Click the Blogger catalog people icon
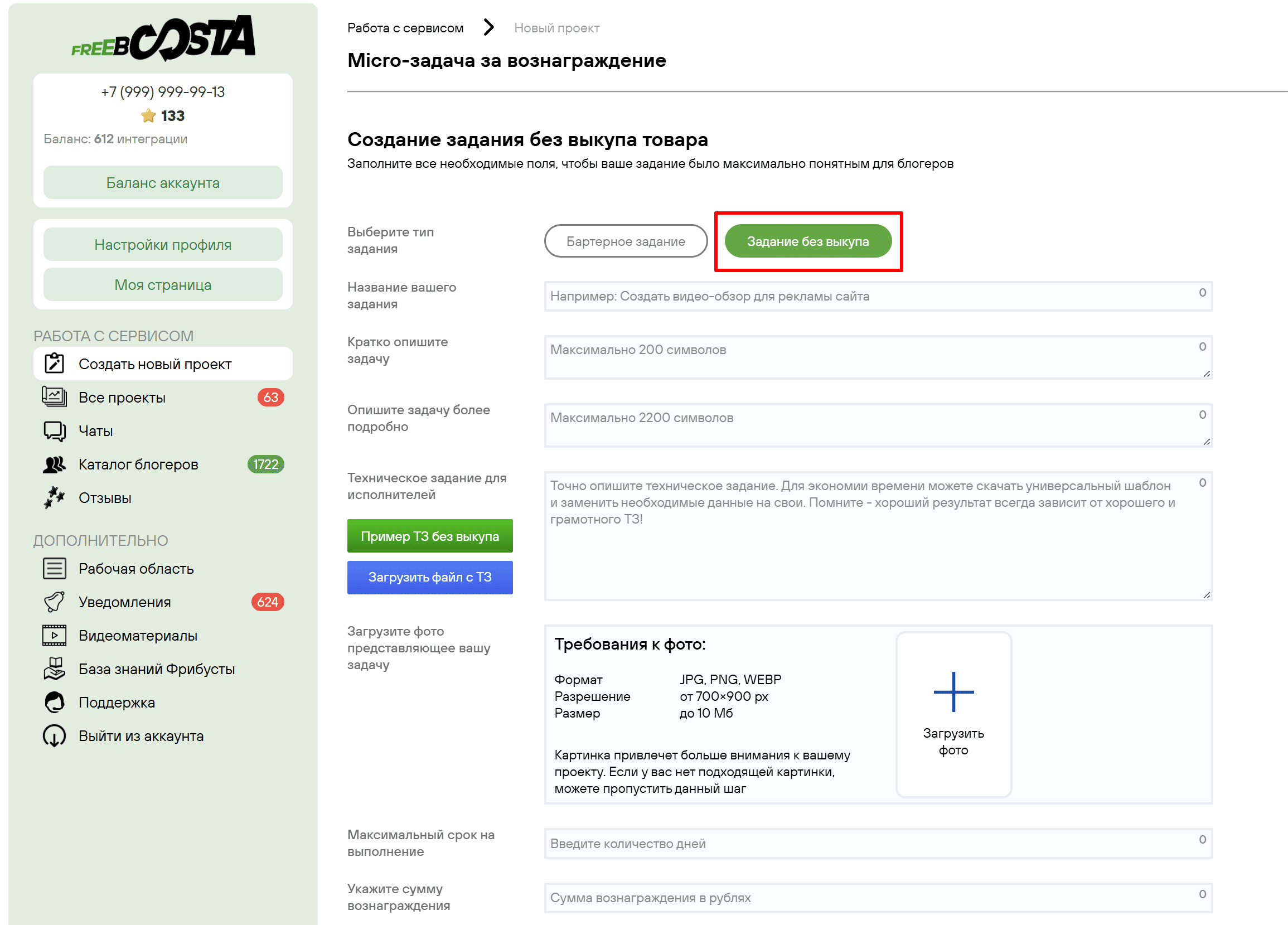Image resolution: width=1288 pixels, height=925 pixels. click(55, 464)
